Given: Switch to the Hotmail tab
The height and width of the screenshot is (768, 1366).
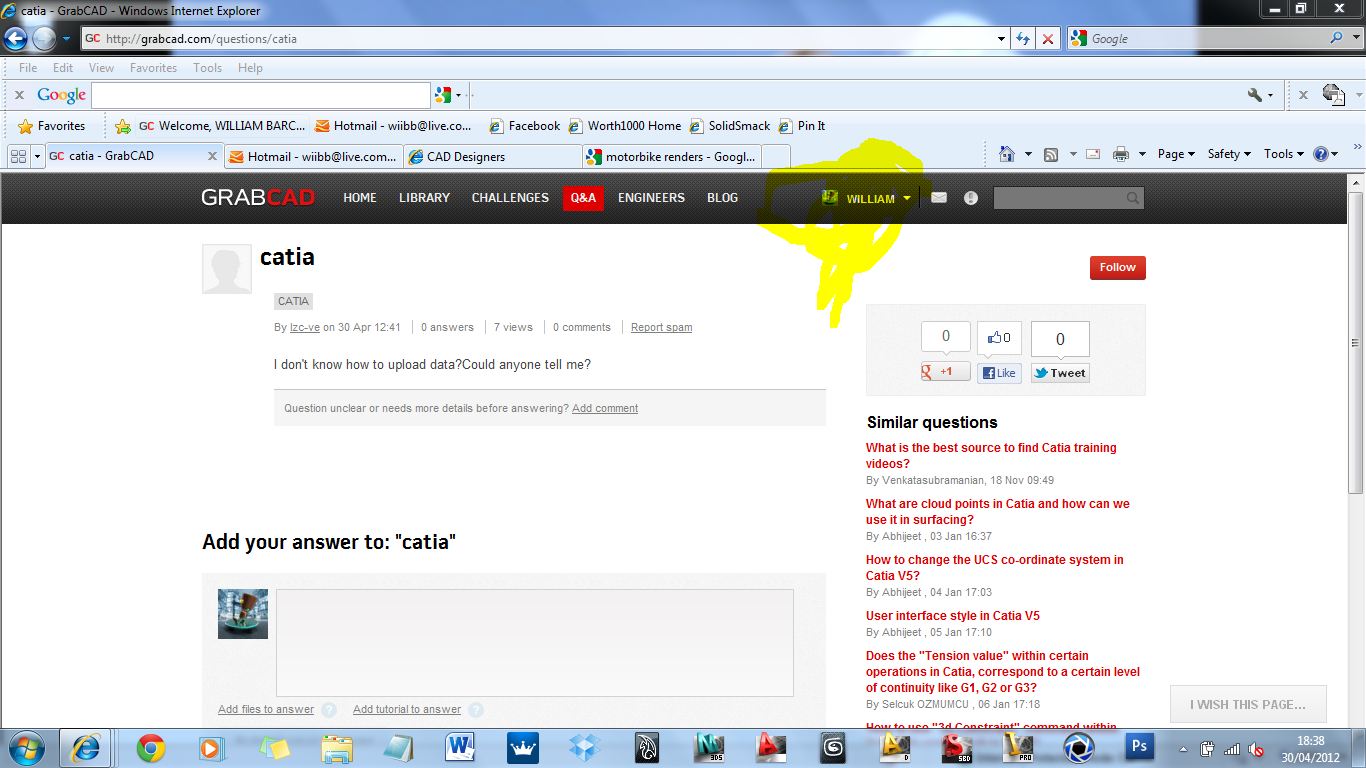Looking at the screenshot, I should point(313,157).
